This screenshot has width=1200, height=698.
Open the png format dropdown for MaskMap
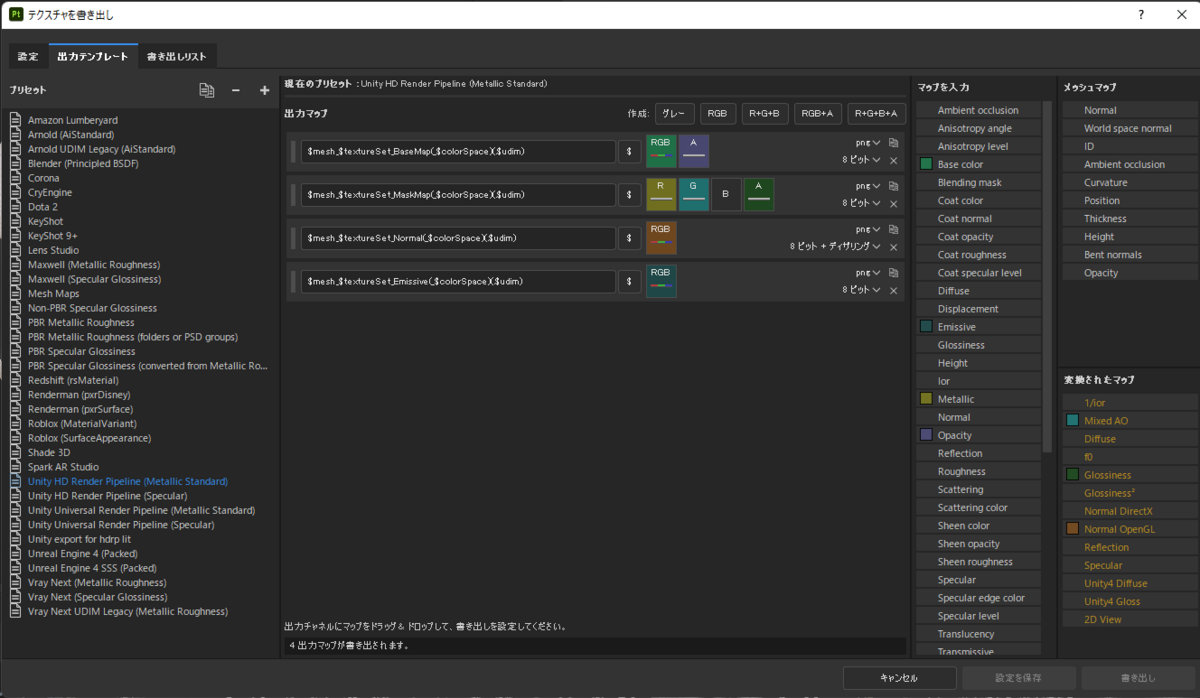(x=867, y=186)
